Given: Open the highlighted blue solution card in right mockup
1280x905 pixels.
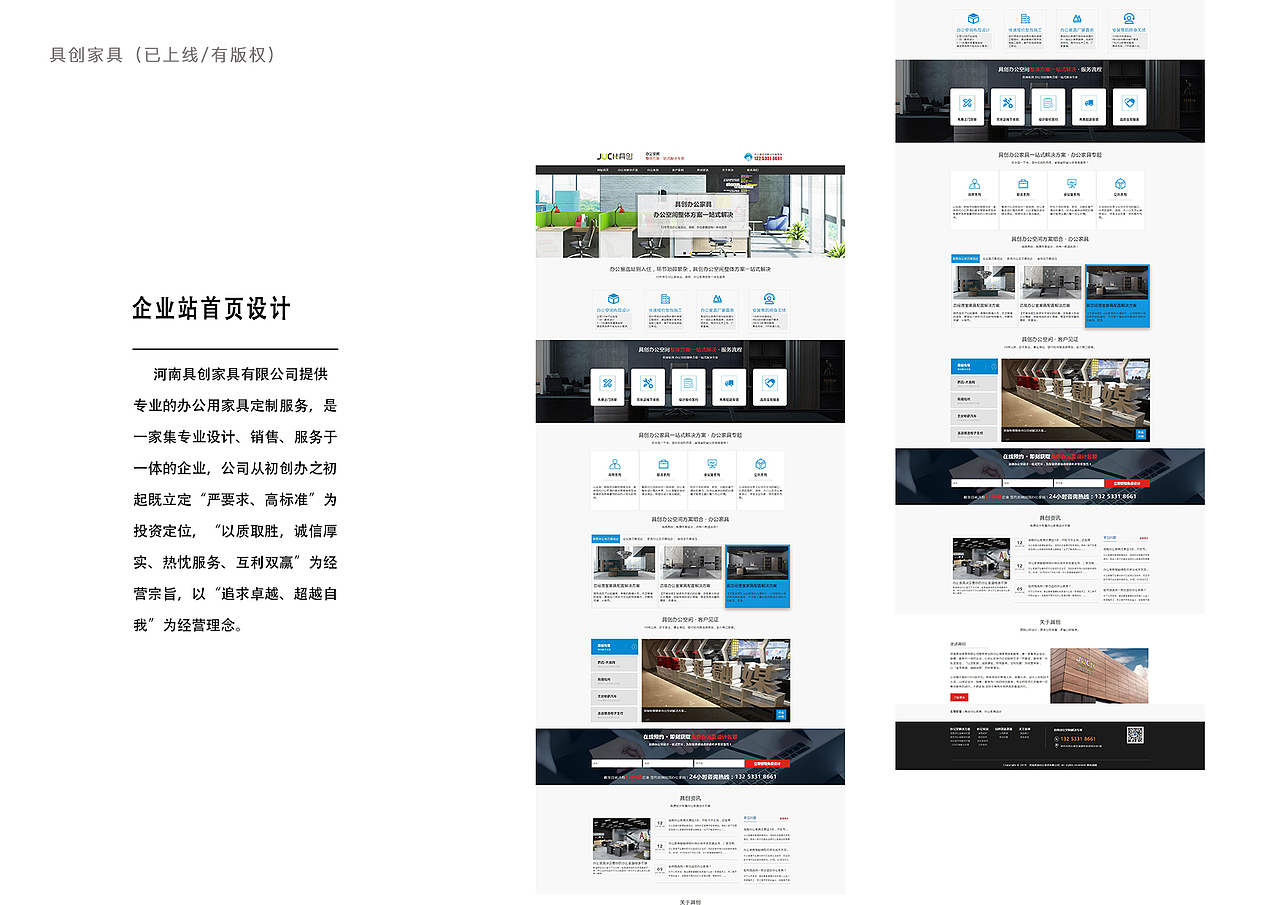Looking at the screenshot, I should pyautogui.click(x=1117, y=295).
